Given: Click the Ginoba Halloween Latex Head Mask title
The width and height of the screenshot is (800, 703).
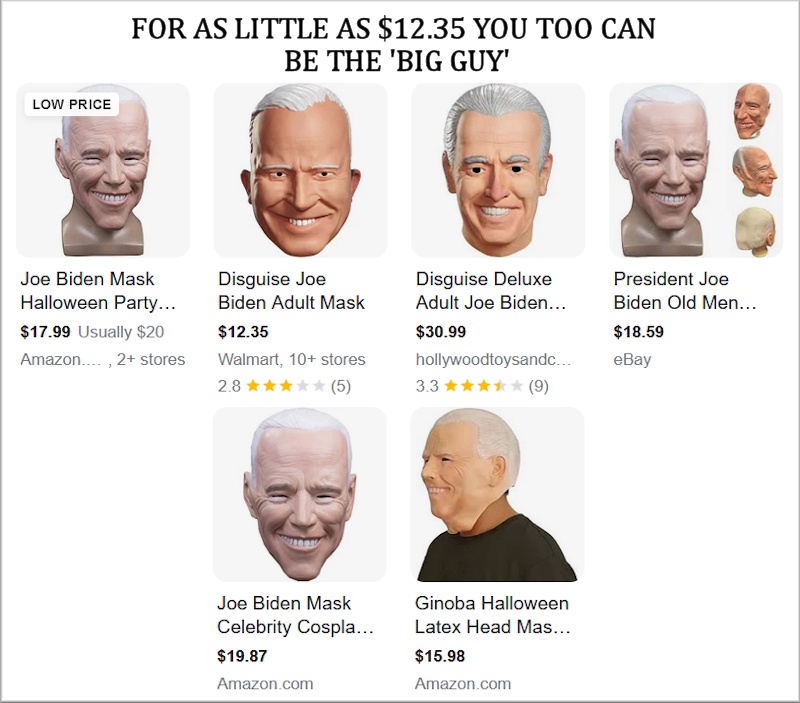Looking at the screenshot, I should click(x=492, y=615).
